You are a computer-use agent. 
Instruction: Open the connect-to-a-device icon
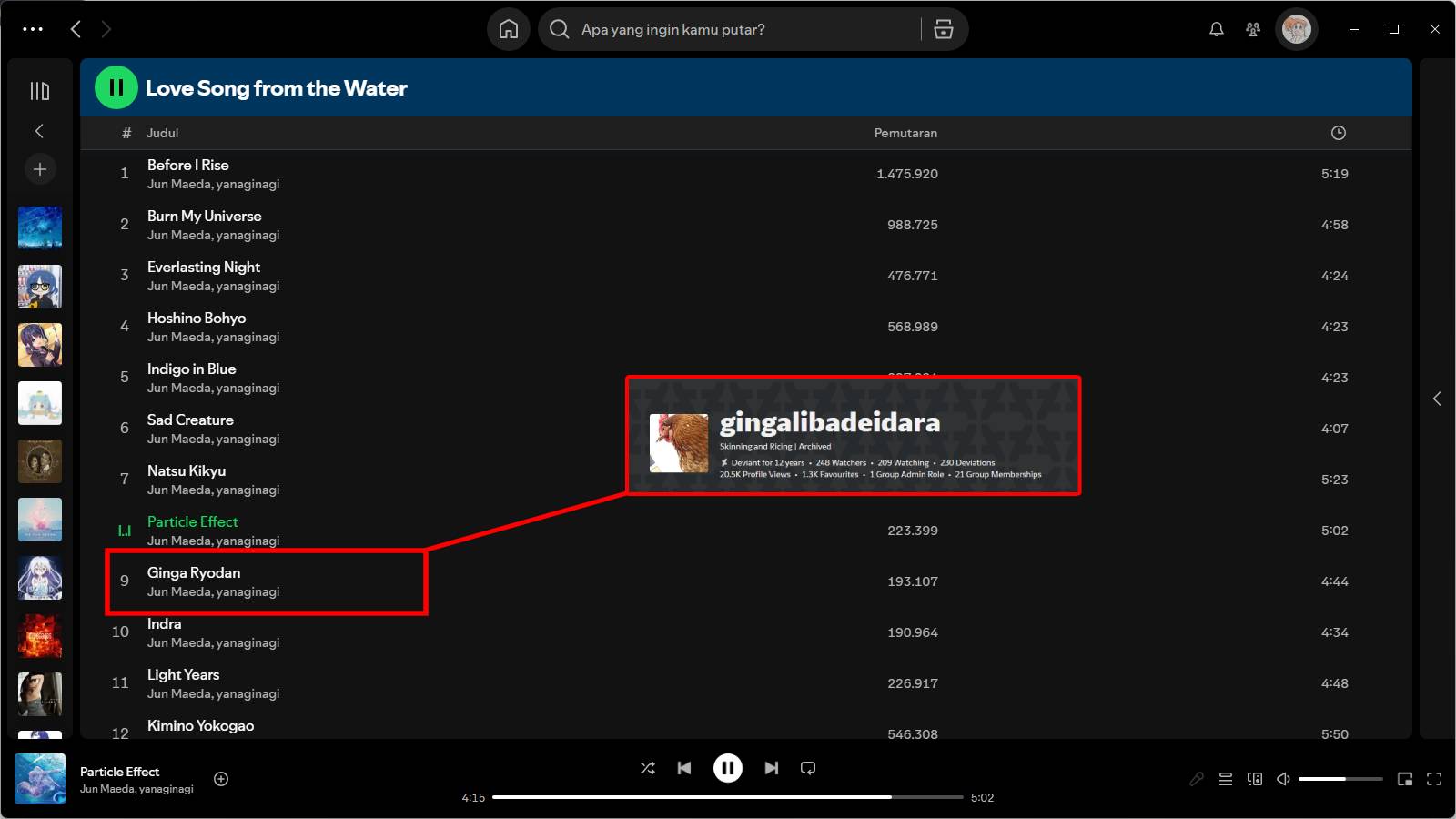point(1255,779)
